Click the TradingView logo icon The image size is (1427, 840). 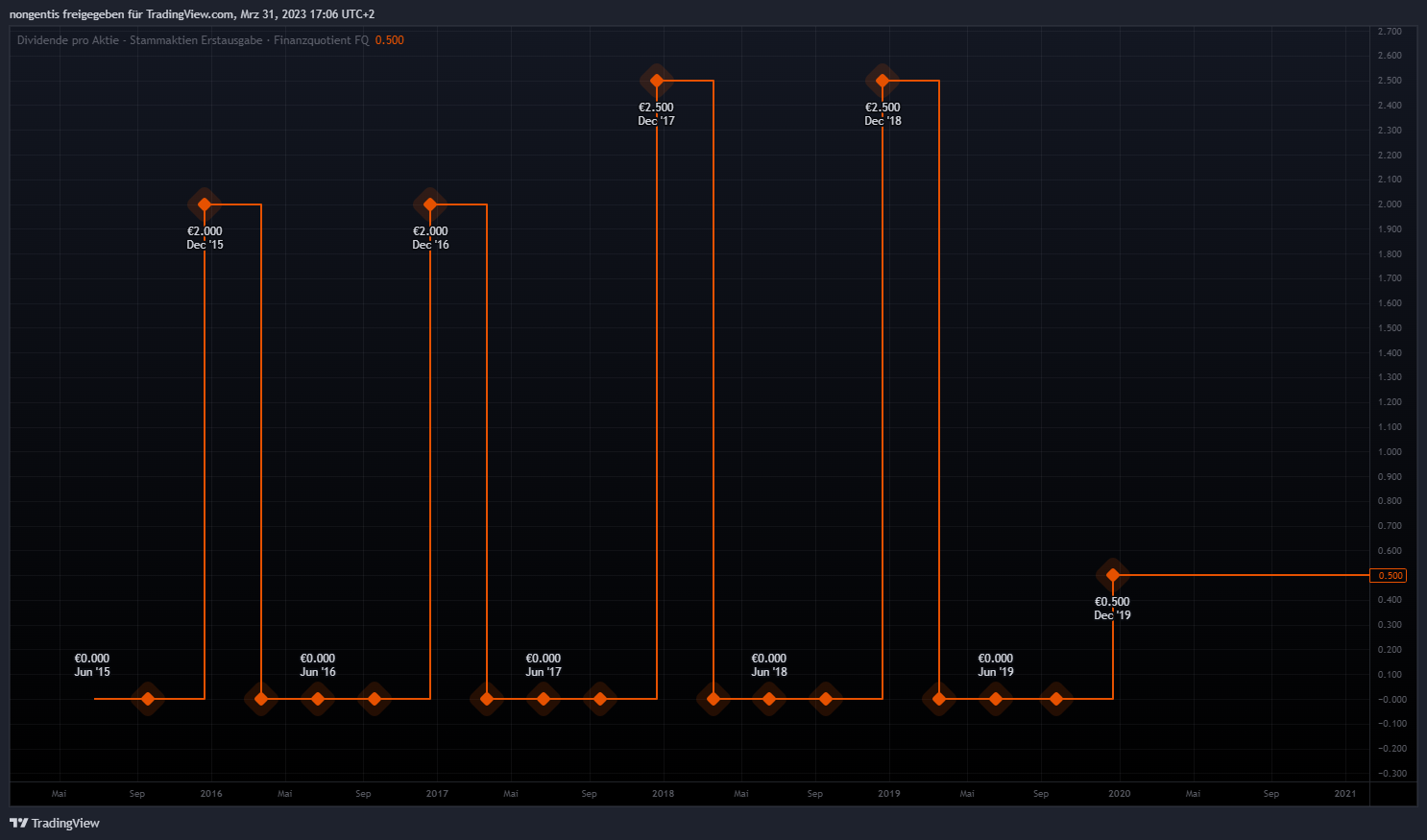coord(18,823)
